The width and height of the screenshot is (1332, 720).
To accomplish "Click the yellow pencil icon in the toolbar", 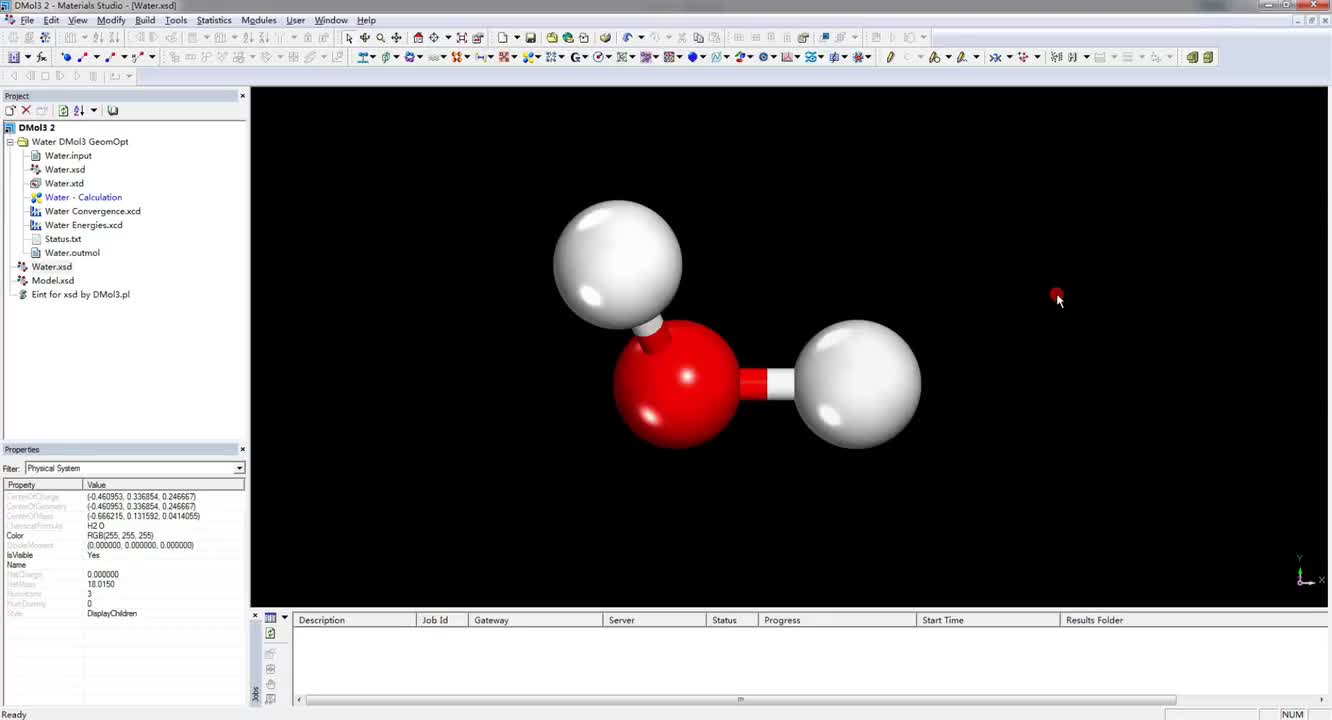I will pyautogui.click(x=889, y=57).
